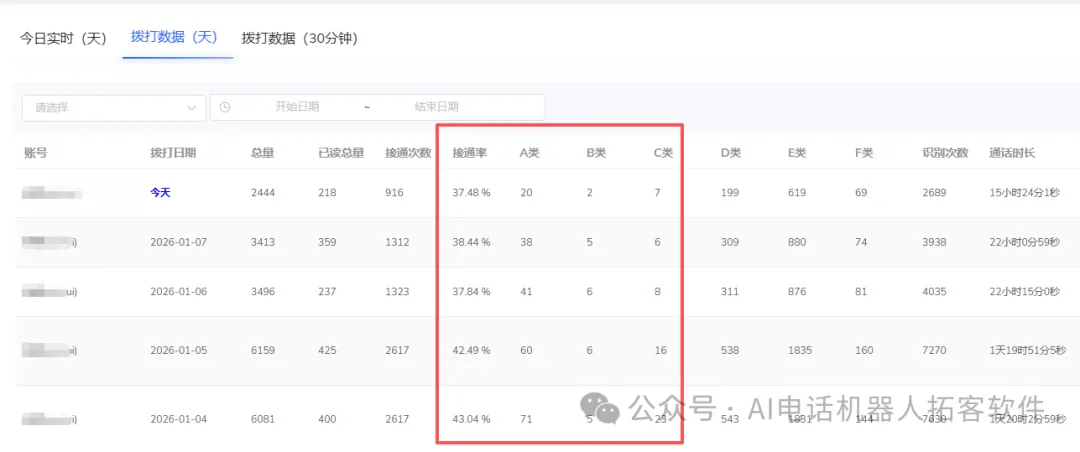
Task: Click E类 value 619
Action: click(x=797, y=193)
